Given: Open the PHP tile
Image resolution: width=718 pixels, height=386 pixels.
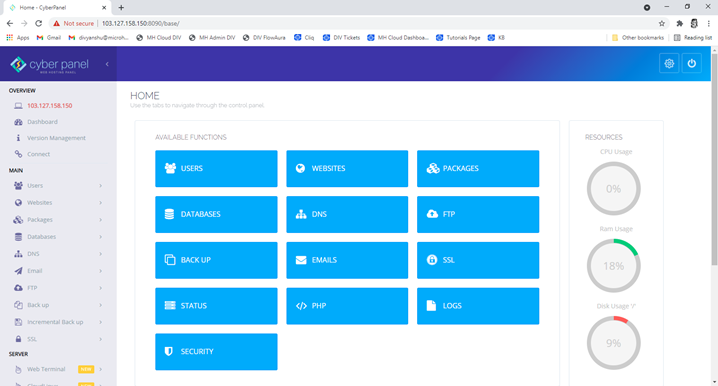Looking at the screenshot, I should click(347, 306).
